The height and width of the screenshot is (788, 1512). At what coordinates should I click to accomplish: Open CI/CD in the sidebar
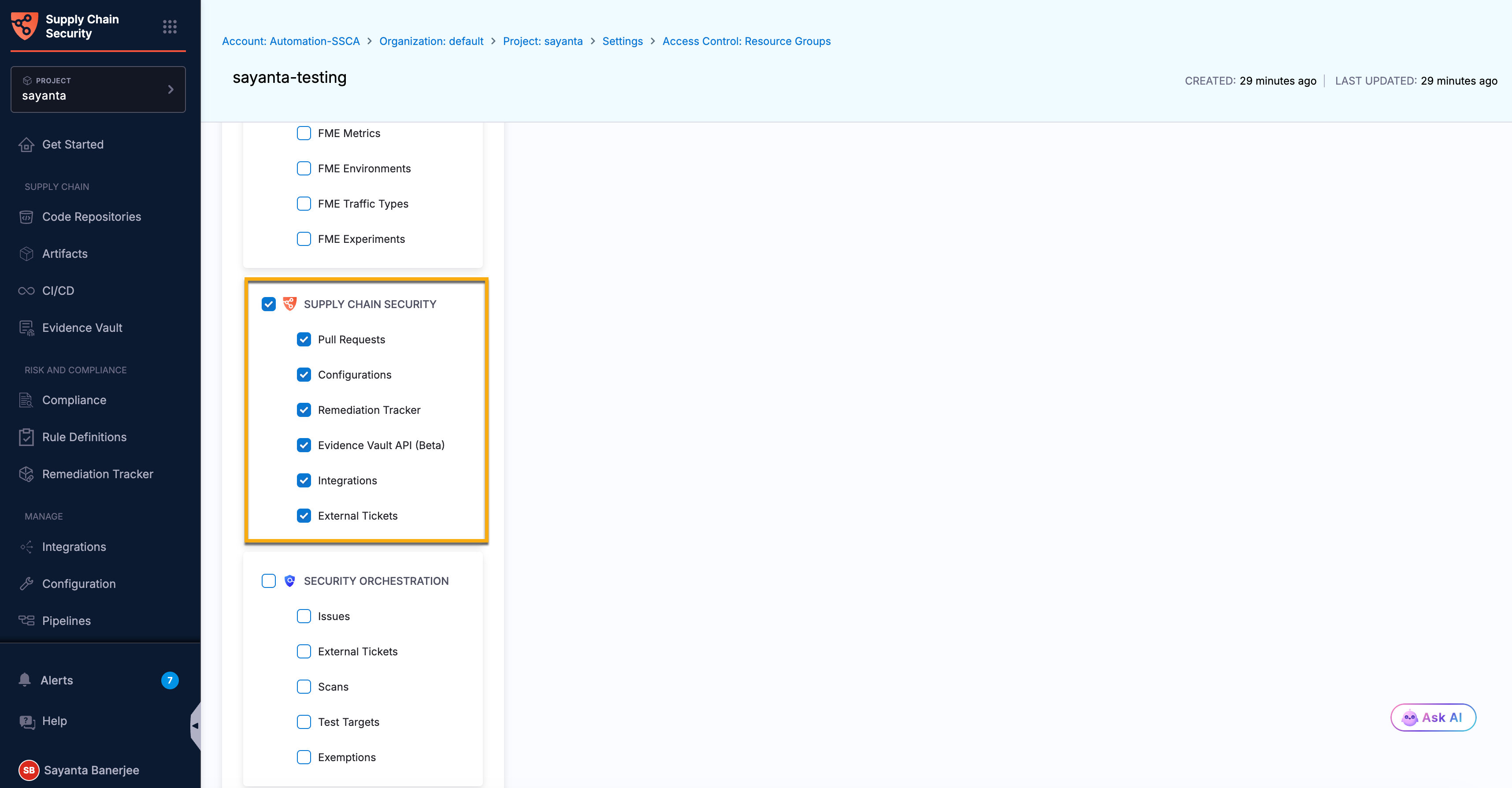58,291
